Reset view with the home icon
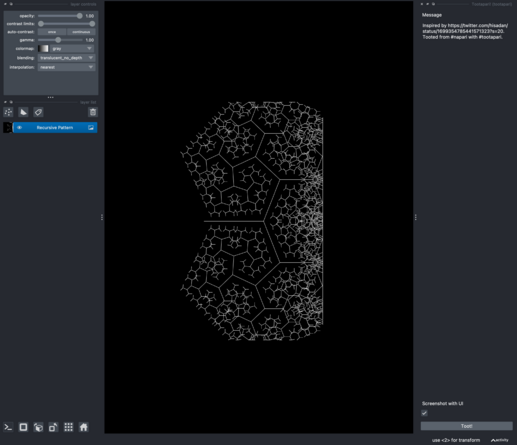The height and width of the screenshot is (445, 517). pyautogui.click(x=83, y=427)
